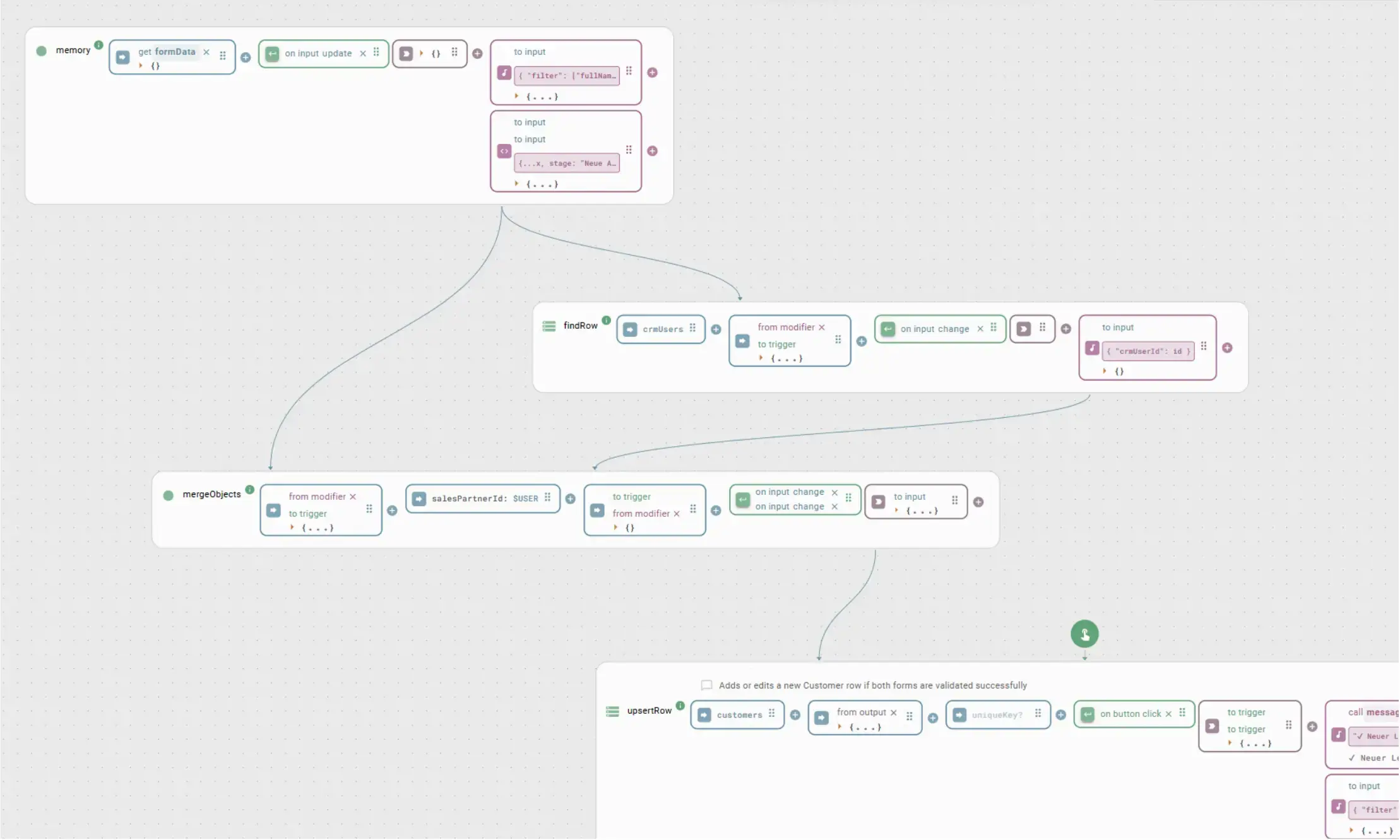The image size is (1400, 840).
Task: Click plus icon after customers block
Action: [795, 715]
